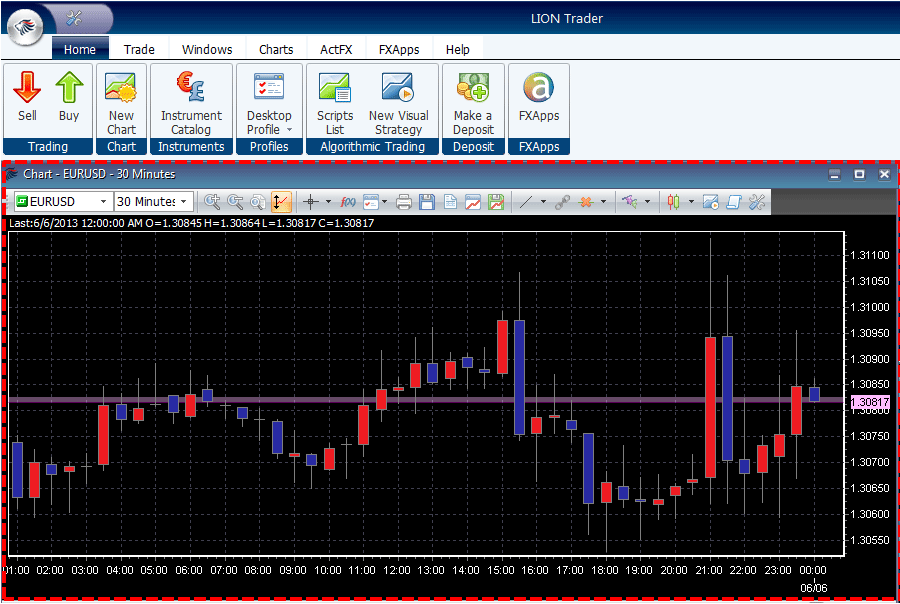Expand the line drawing tool dropdown

(x=543, y=202)
